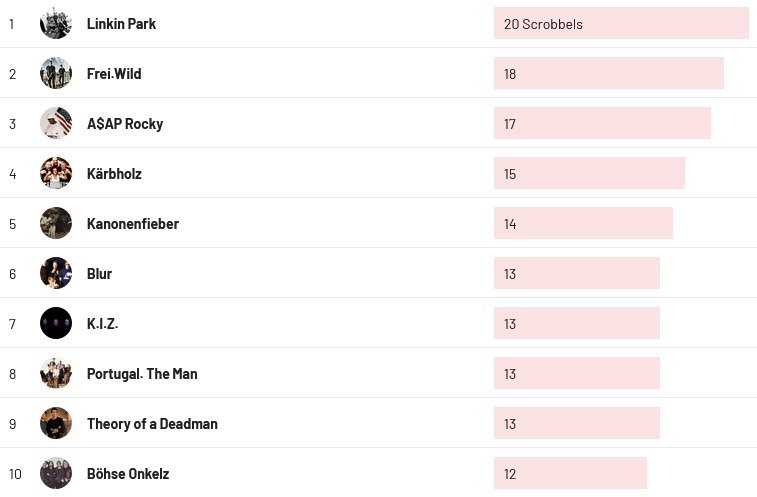Click Böhse Onkelz's 12 scrobbles bar

click(x=570, y=474)
